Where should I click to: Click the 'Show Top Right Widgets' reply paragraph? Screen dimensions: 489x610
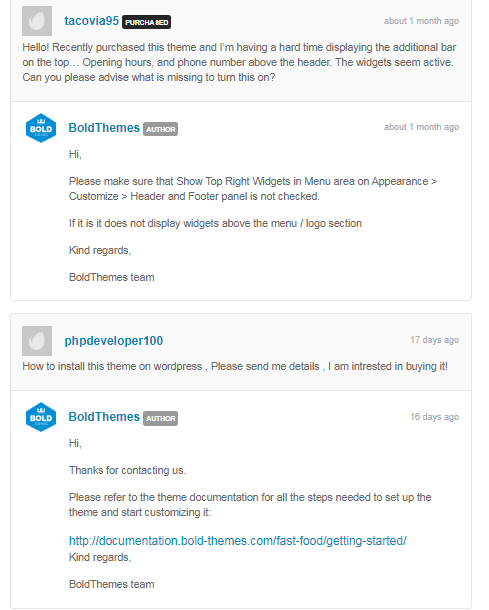[x=253, y=189]
